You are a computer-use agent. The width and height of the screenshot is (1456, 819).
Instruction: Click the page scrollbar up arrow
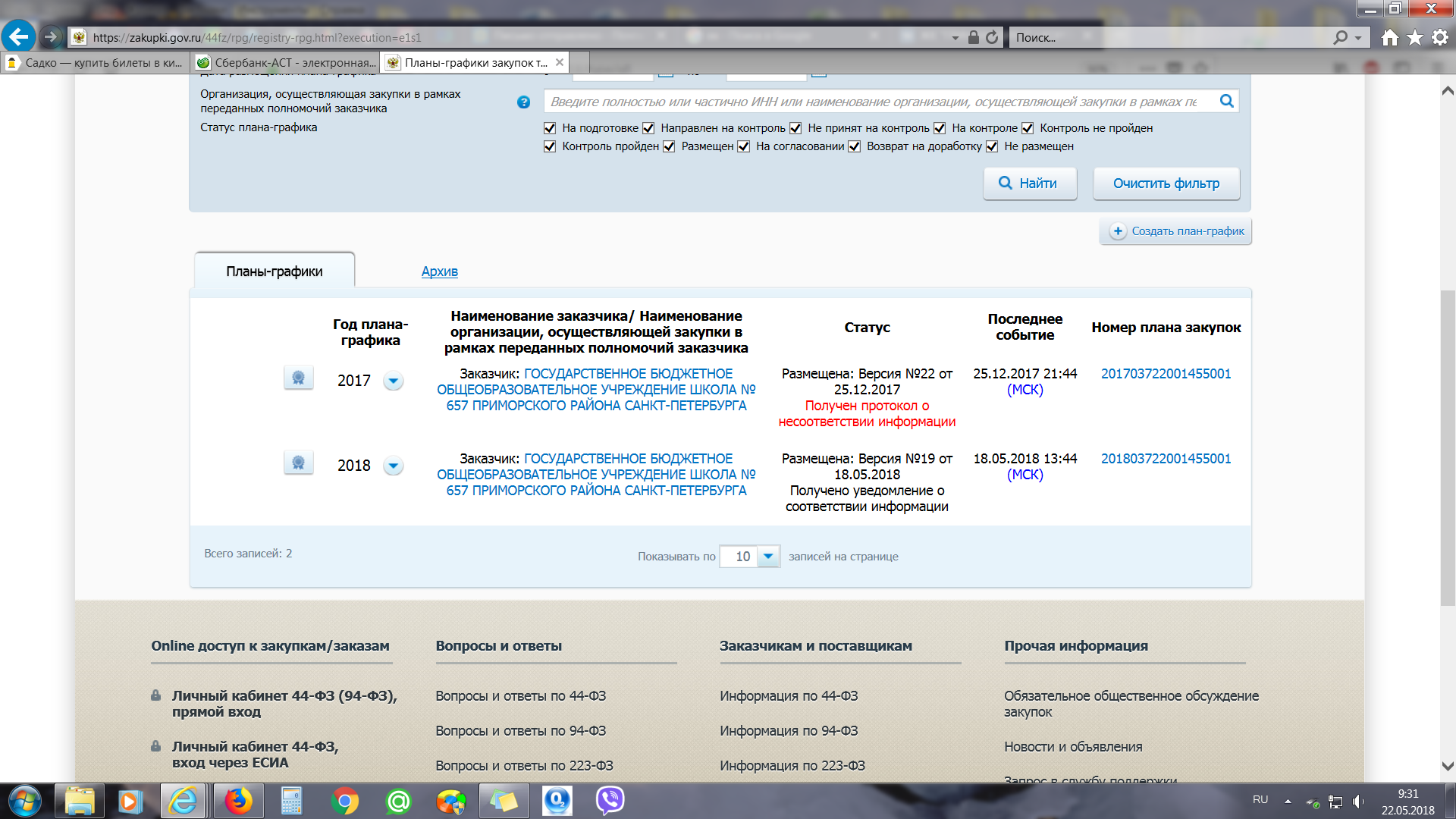click(x=1448, y=90)
